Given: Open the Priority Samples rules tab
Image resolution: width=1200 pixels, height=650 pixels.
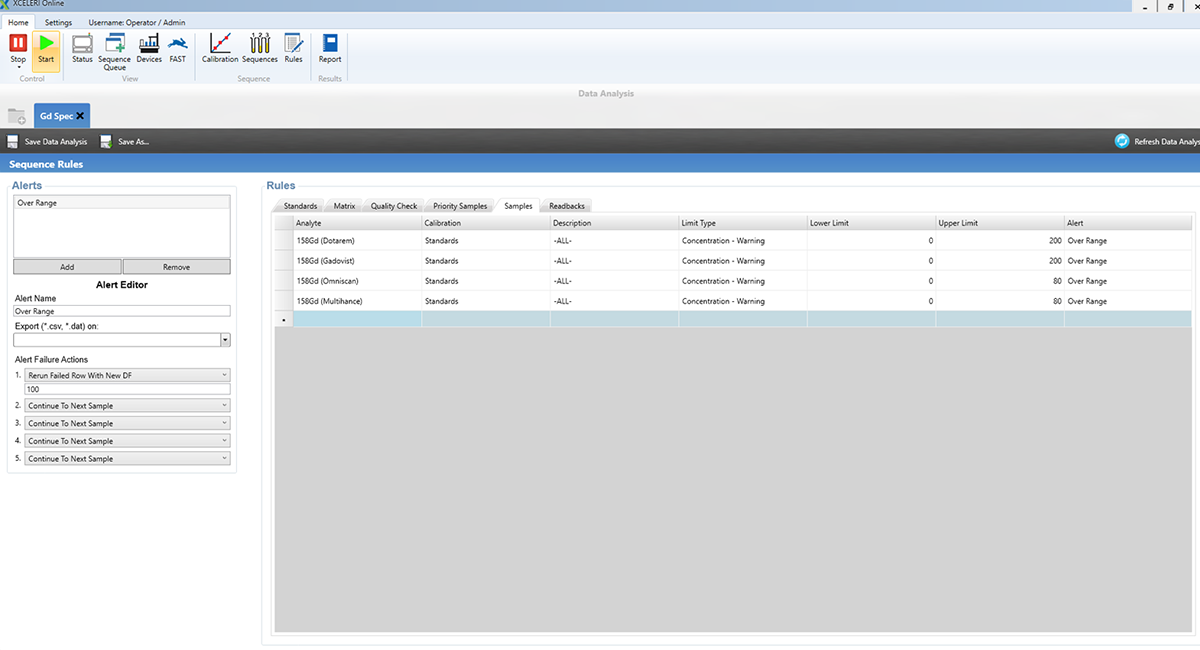Looking at the screenshot, I should [x=460, y=206].
